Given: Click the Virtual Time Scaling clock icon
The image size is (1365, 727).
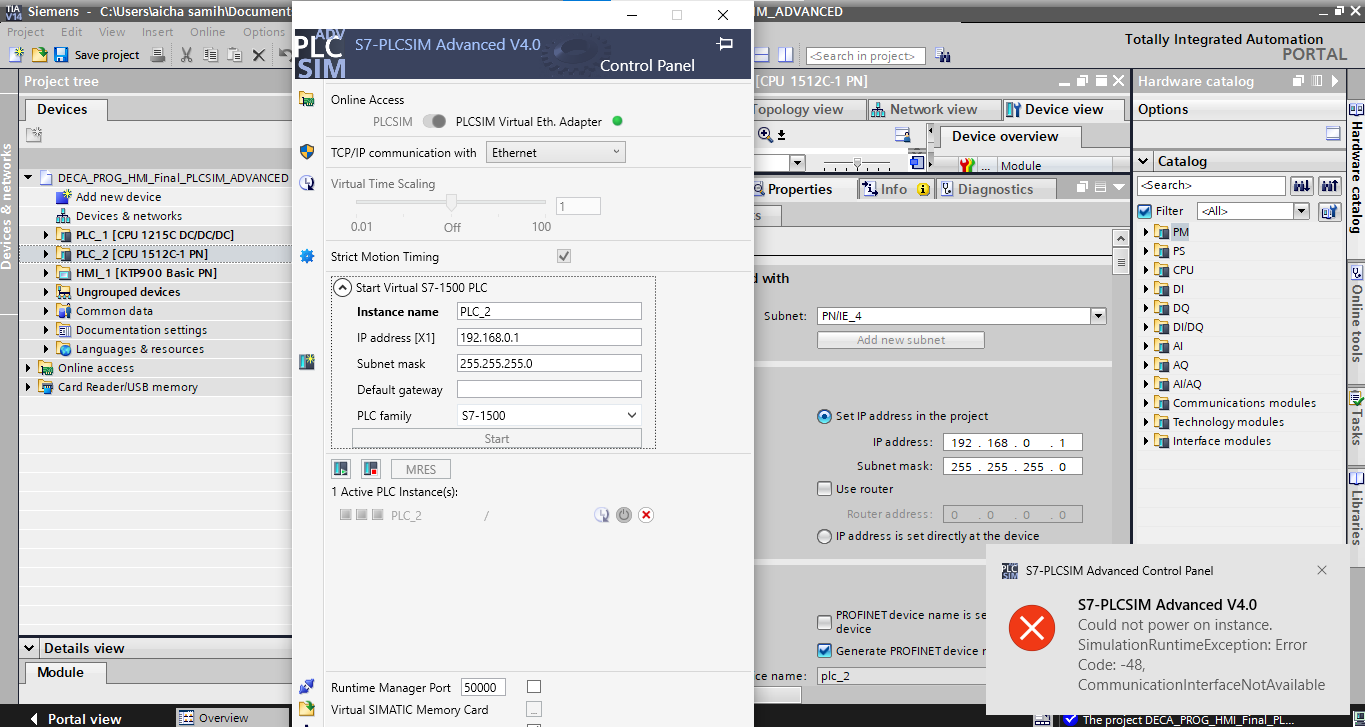Looking at the screenshot, I should (307, 183).
